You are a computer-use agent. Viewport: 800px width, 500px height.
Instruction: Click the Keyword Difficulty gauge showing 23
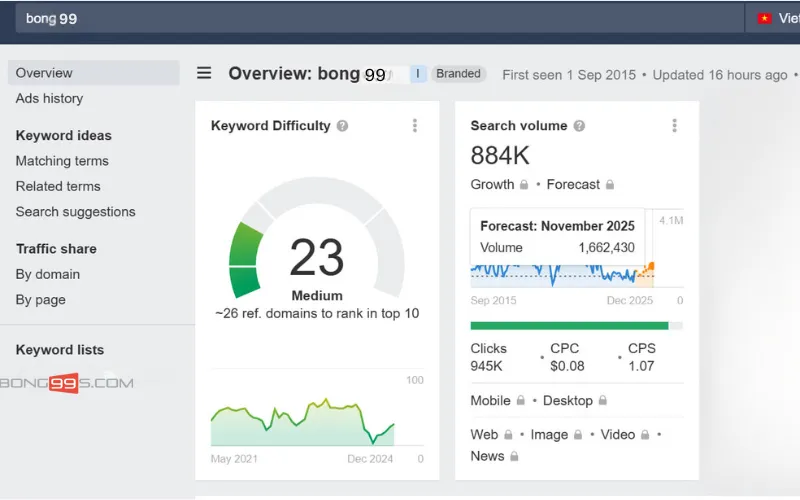(317, 240)
